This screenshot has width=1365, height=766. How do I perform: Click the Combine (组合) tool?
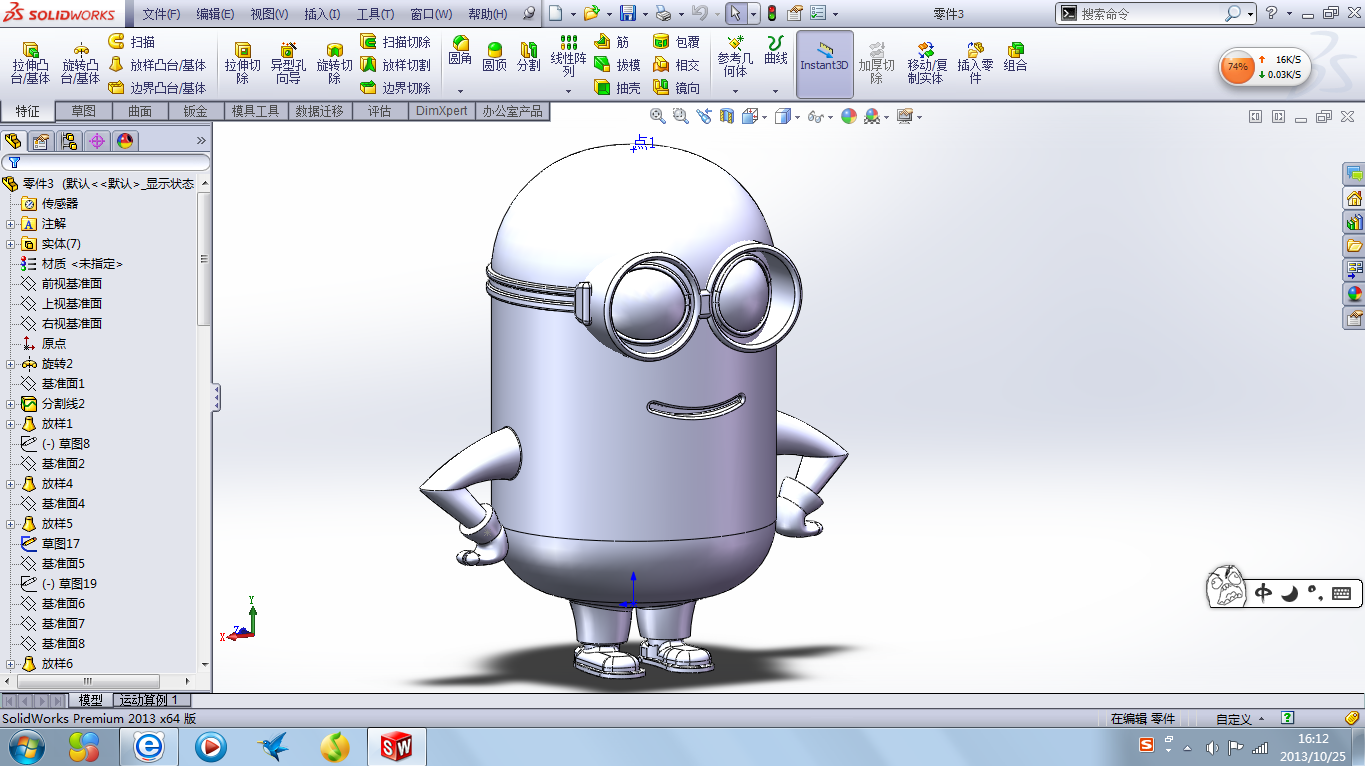coord(1015,57)
